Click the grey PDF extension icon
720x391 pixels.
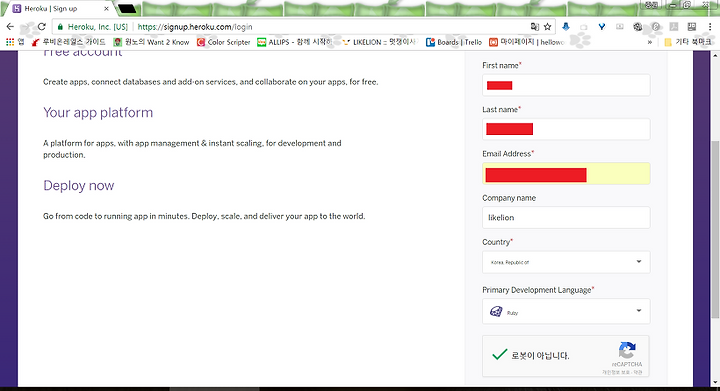[x=674, y=27]
